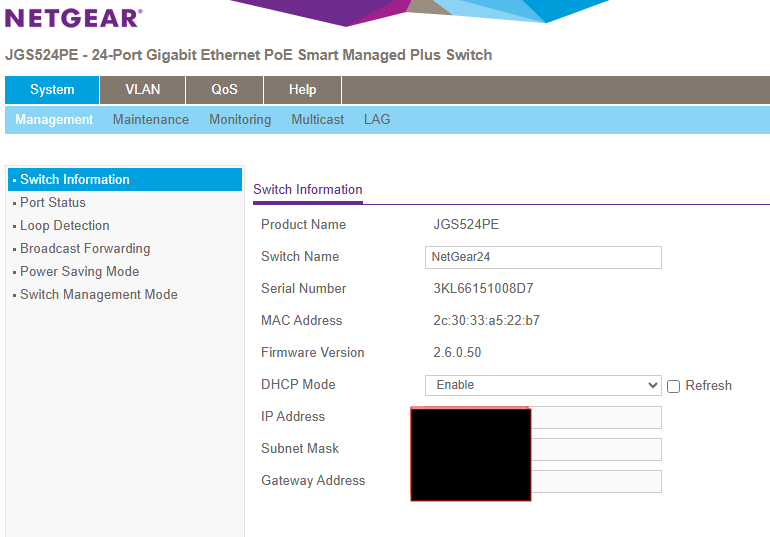Open the LAG submenu
This screenshot has width=770, height=537.
click(377, 120)
